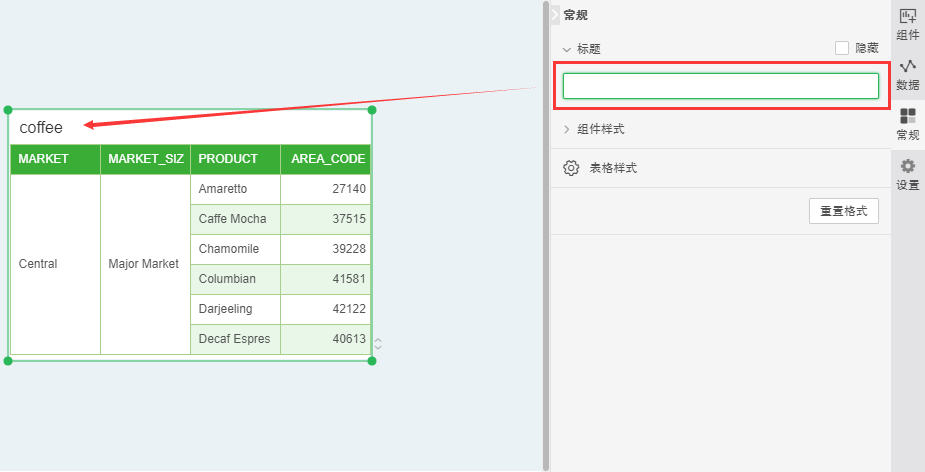This screenshot has width=925, height=472.
Task: Select the Chamomile product cell
Action: point(229,249)
